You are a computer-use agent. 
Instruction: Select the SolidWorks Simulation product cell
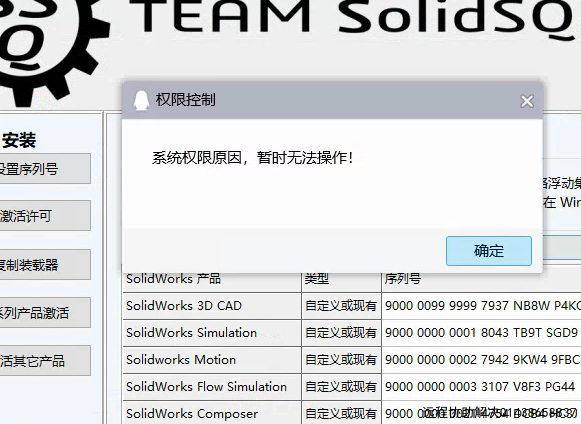point(212,333)
